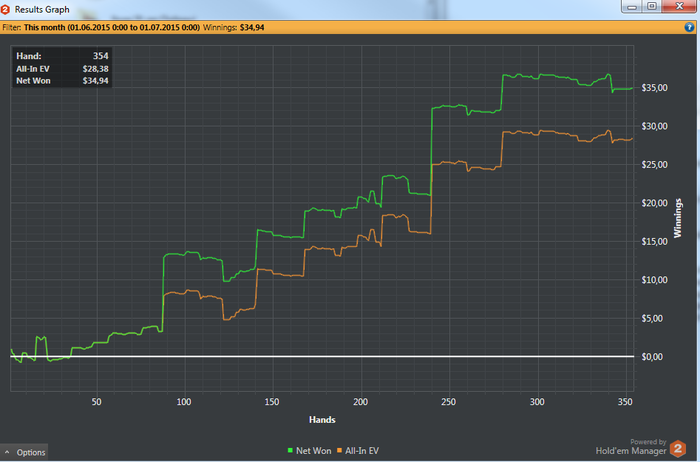This screenshot has height=462, width=700.
Task: Click the Winnings y-axis title
Action: click(678, 218)
